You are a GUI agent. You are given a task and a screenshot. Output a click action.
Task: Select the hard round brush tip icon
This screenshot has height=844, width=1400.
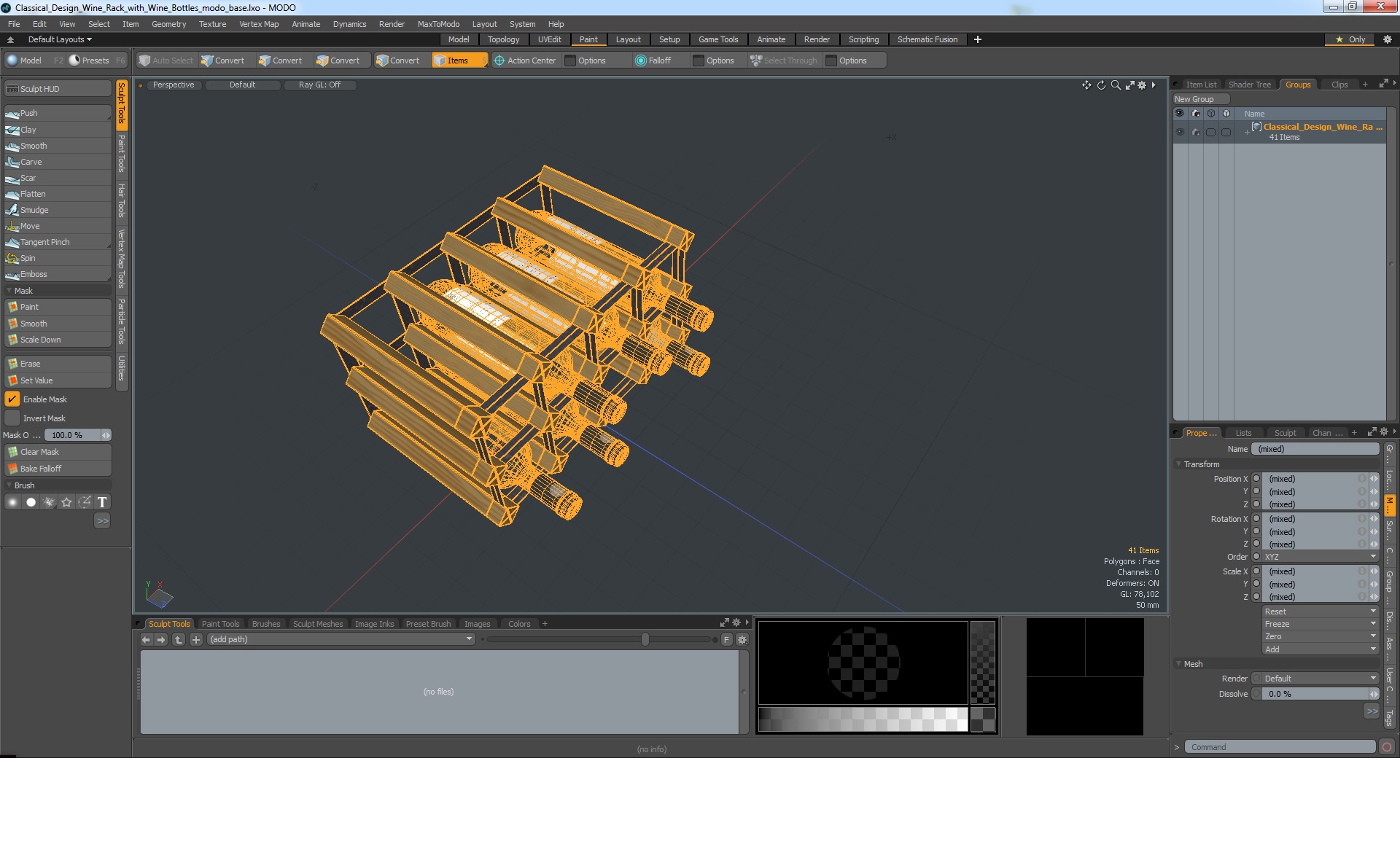pos(31,502)
